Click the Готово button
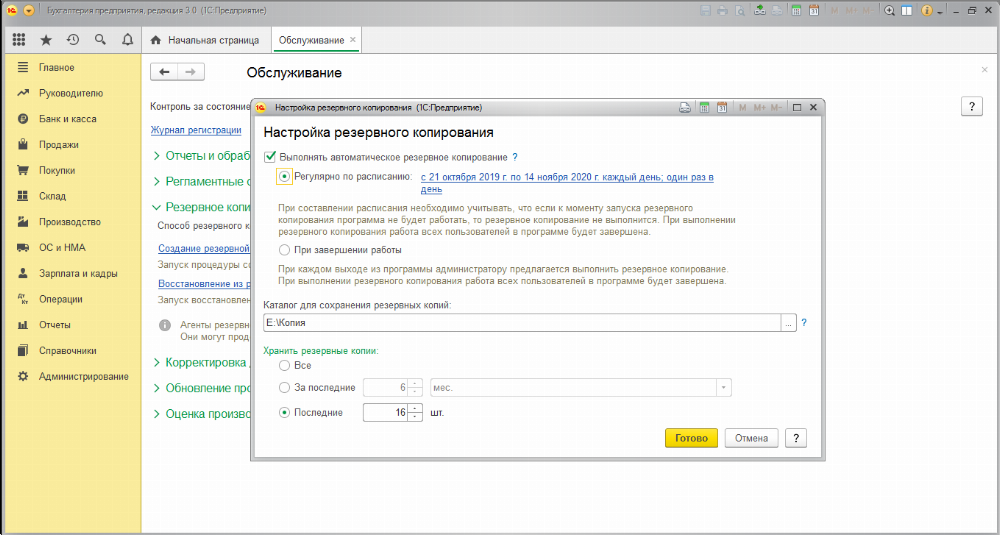 [691, 439]
